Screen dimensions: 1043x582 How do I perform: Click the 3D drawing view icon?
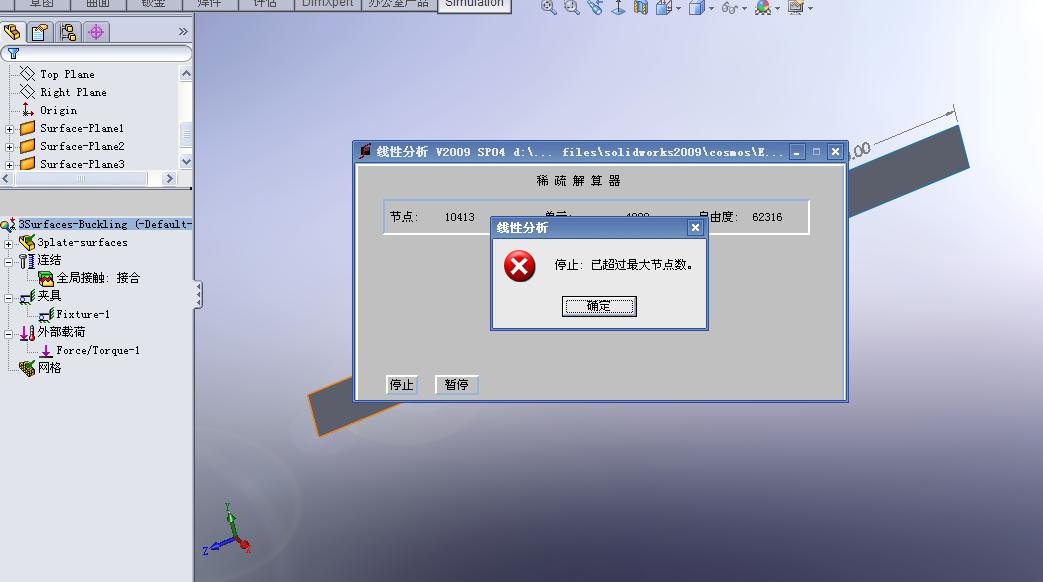pyautogui.click(x=618, y=7)
